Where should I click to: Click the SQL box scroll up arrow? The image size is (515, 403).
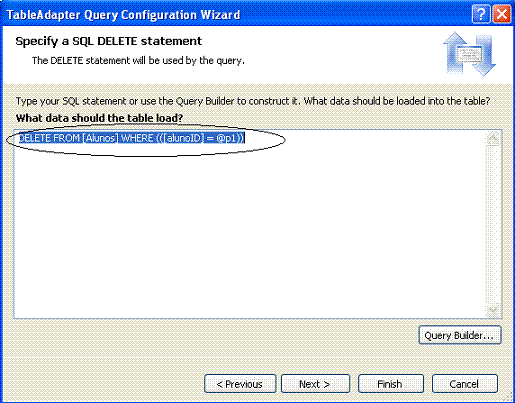pos(493,138)
